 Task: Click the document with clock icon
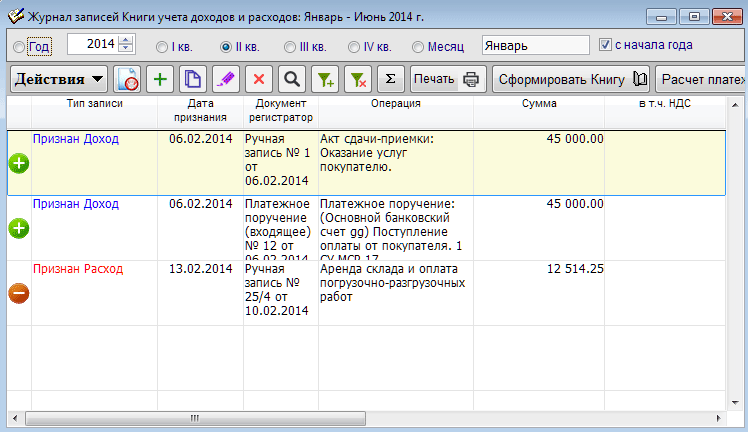click(127, 79)
